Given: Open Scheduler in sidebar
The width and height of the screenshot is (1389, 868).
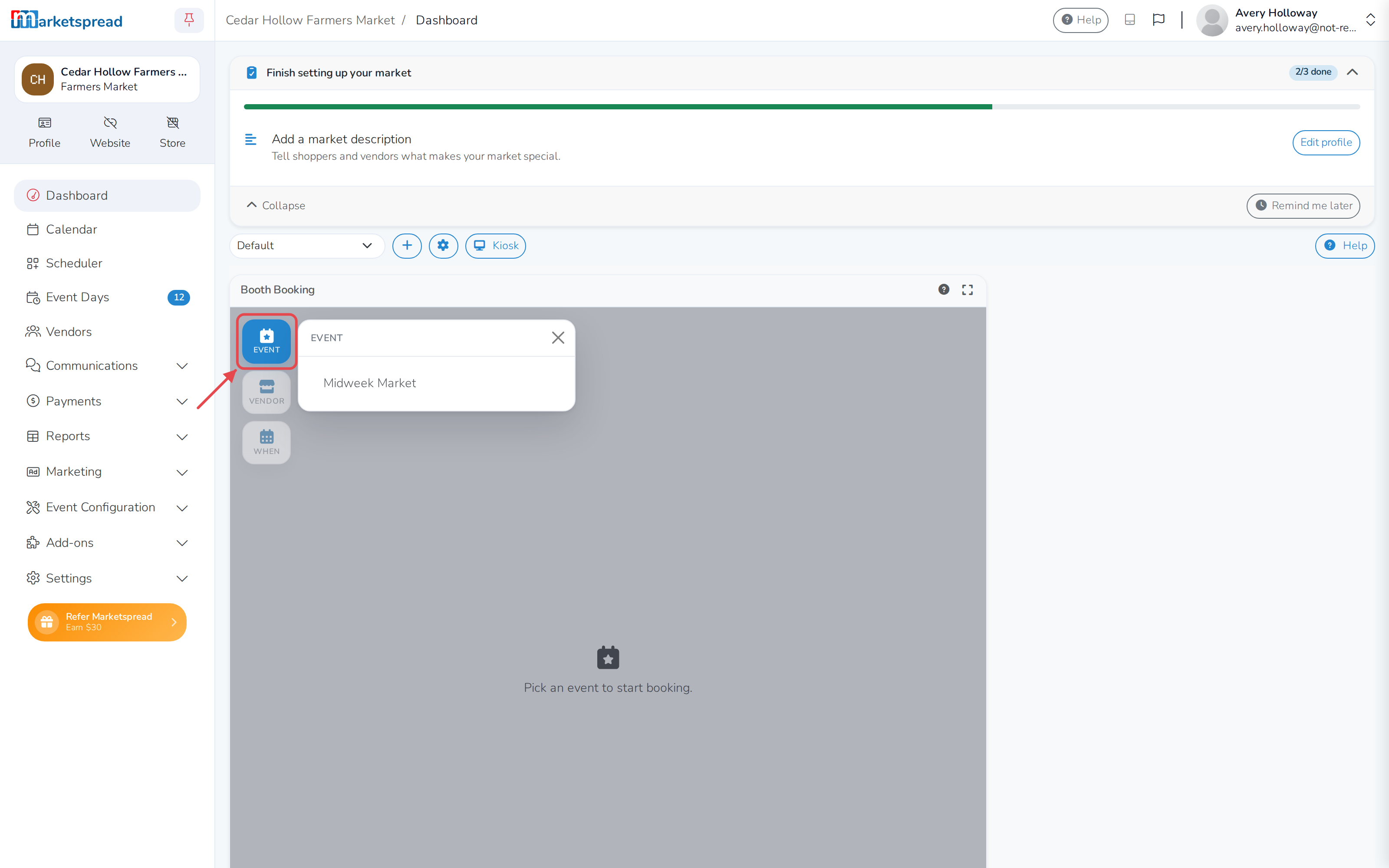Looking at the screenshot, I should click(x=107, y=263).
